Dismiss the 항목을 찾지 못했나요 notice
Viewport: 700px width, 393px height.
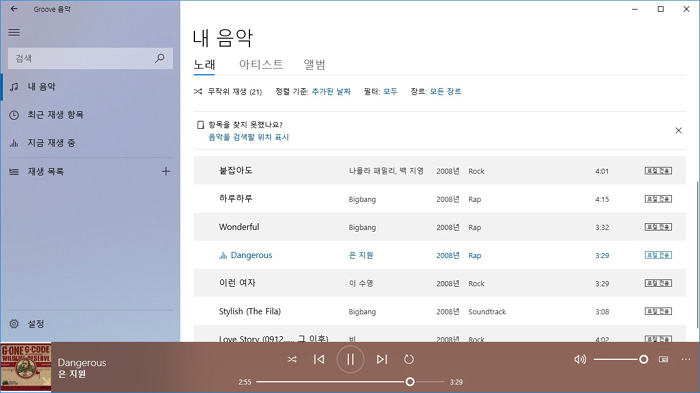(x=679, y=130)
